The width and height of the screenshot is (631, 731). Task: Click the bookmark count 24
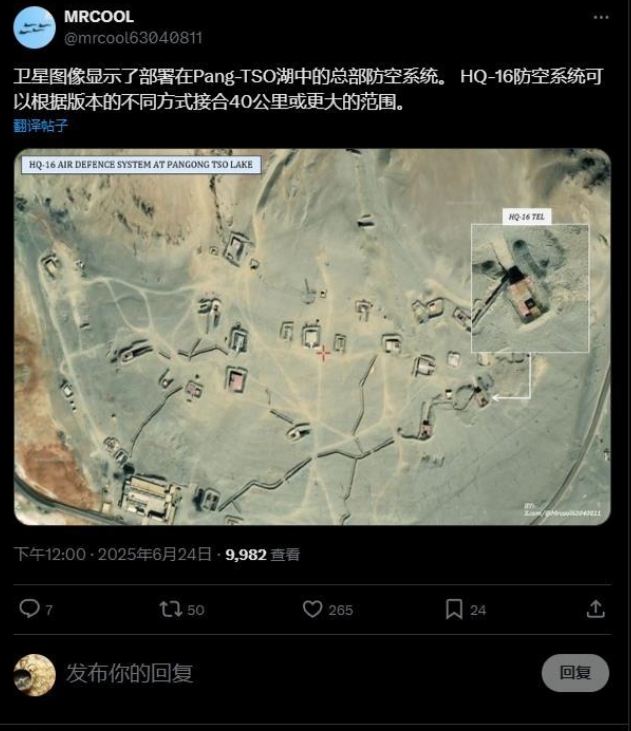[478, 610]
